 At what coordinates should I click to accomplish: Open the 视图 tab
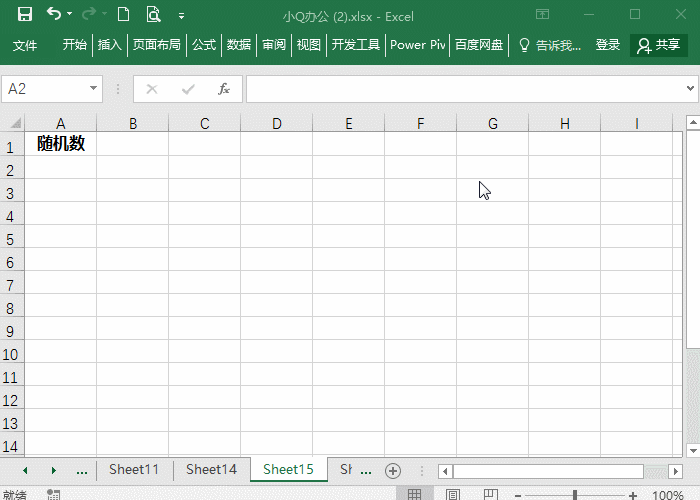coord(309,45)
